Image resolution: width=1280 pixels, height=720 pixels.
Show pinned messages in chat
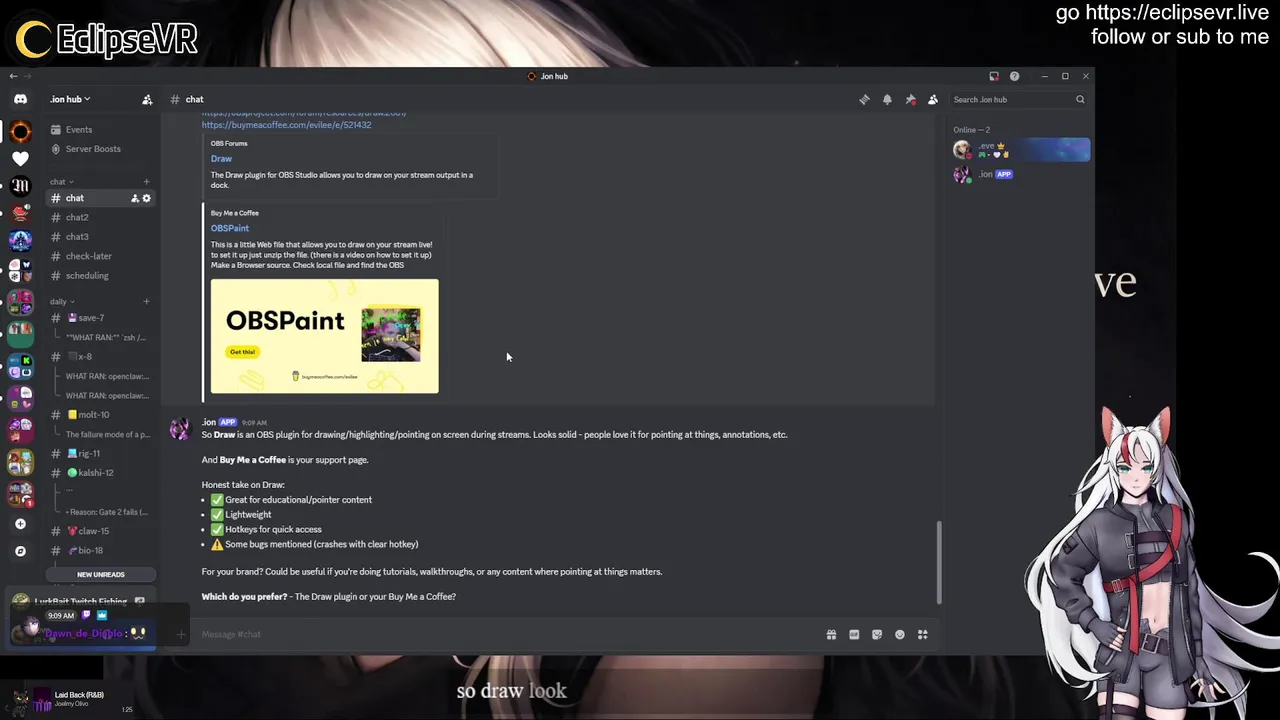910,99
